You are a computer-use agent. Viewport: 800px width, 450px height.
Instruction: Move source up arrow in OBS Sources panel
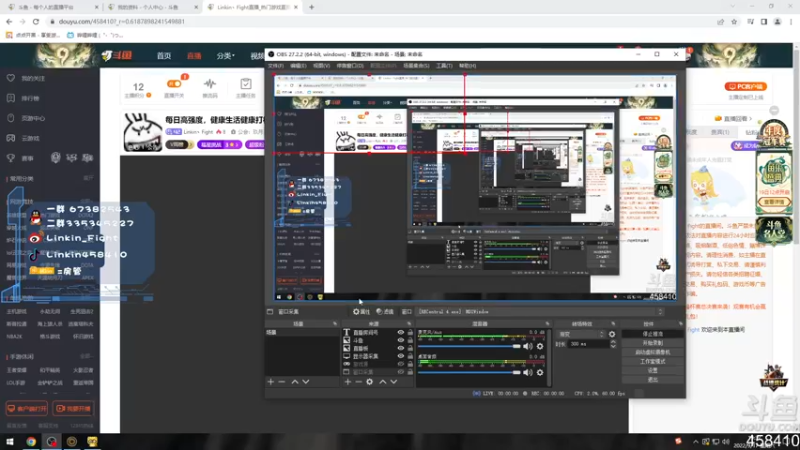click(383, 382)
